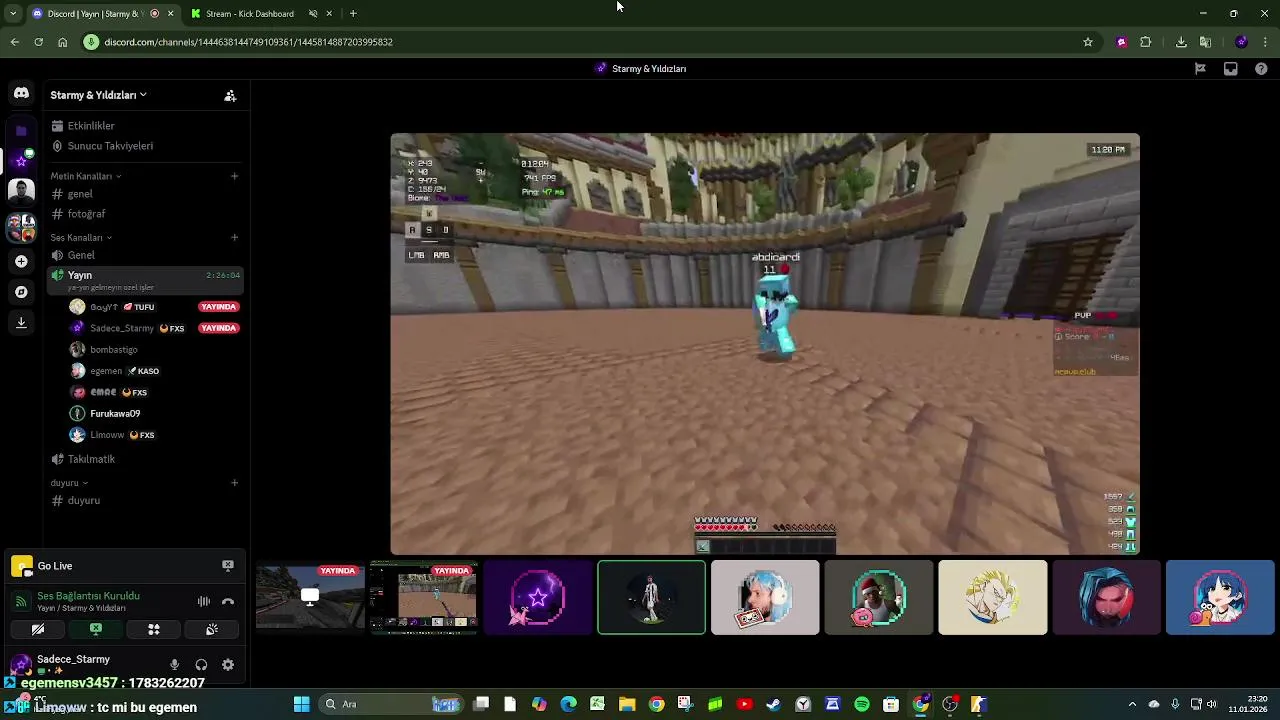This screenshot has height=720, width=1280.
Task: Toggle the camera on in voice panel
Action: point(38,629)
